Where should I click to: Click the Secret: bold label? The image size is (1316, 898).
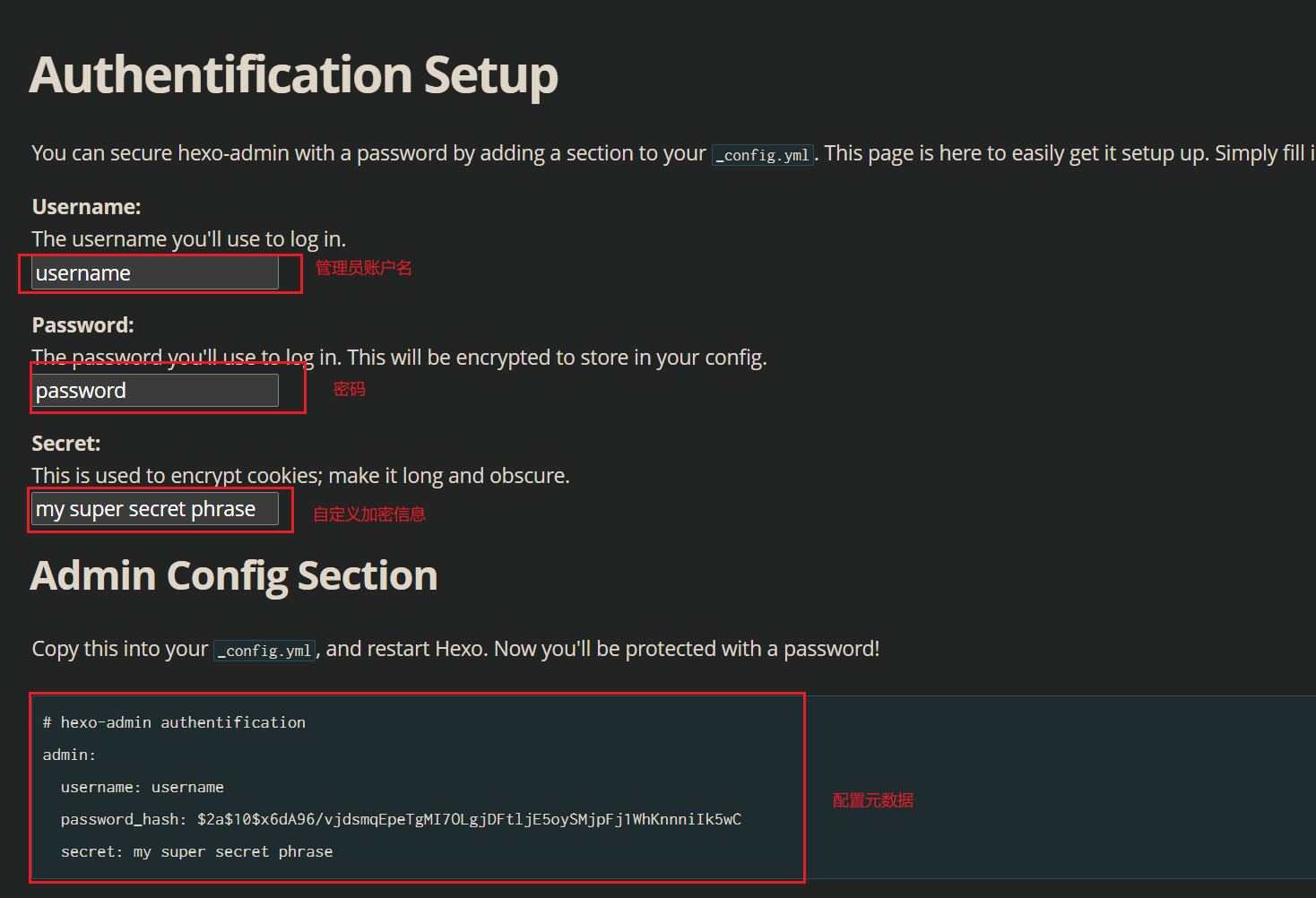coord(66,444)
